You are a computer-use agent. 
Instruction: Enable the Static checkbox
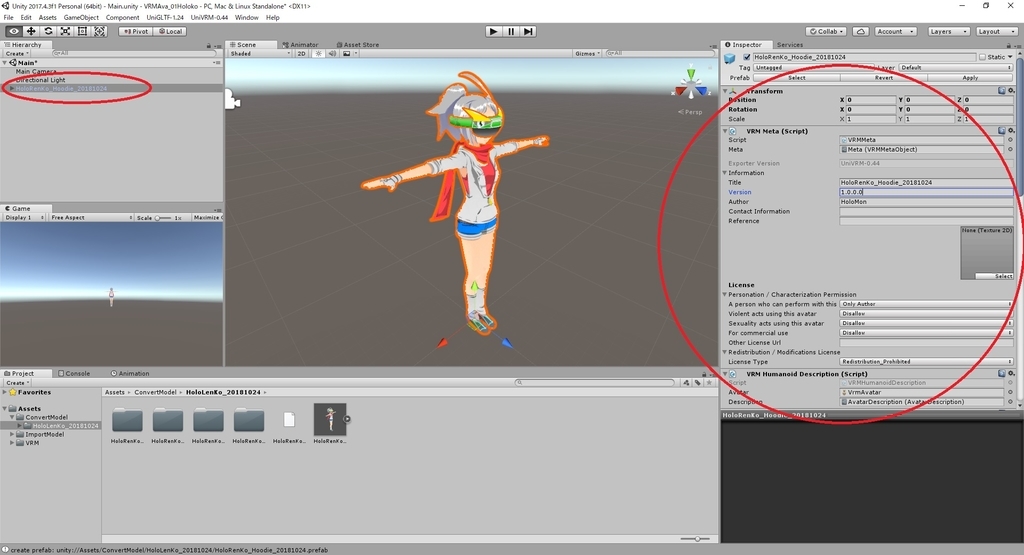[982, 57]
